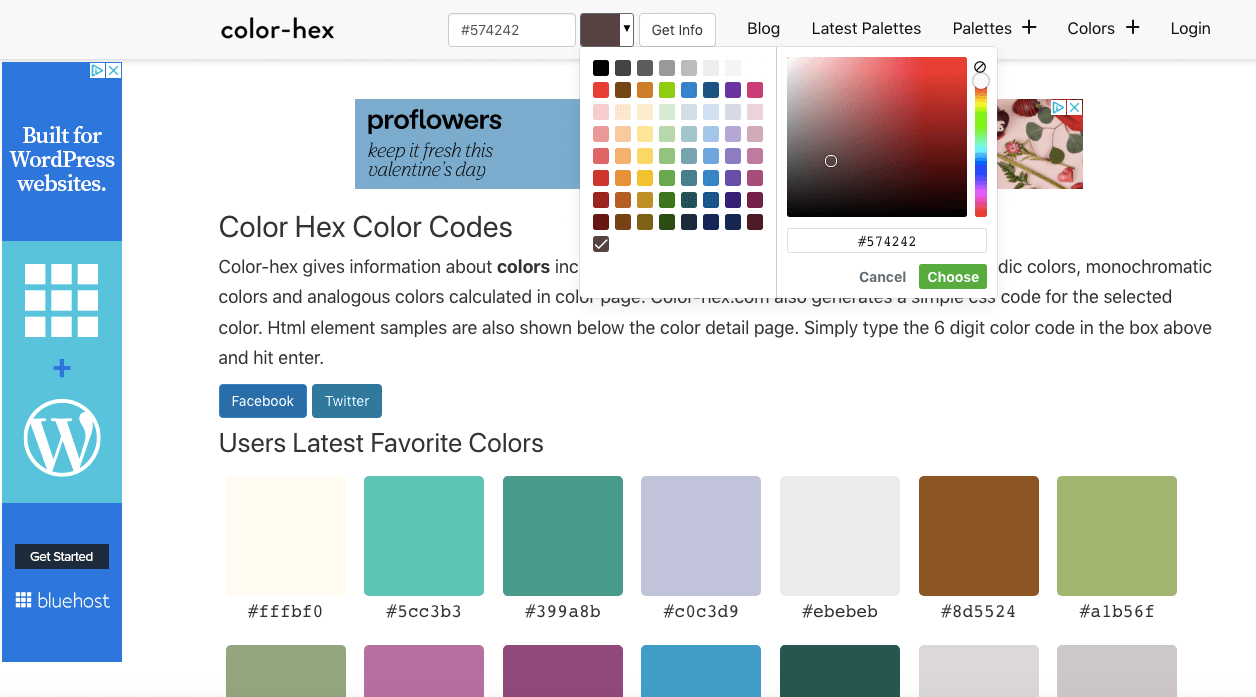Image resolution: width=1256 pixels, height=697 pixels.
Task: Expand the Colors menu
Action: pos(1103,29)
